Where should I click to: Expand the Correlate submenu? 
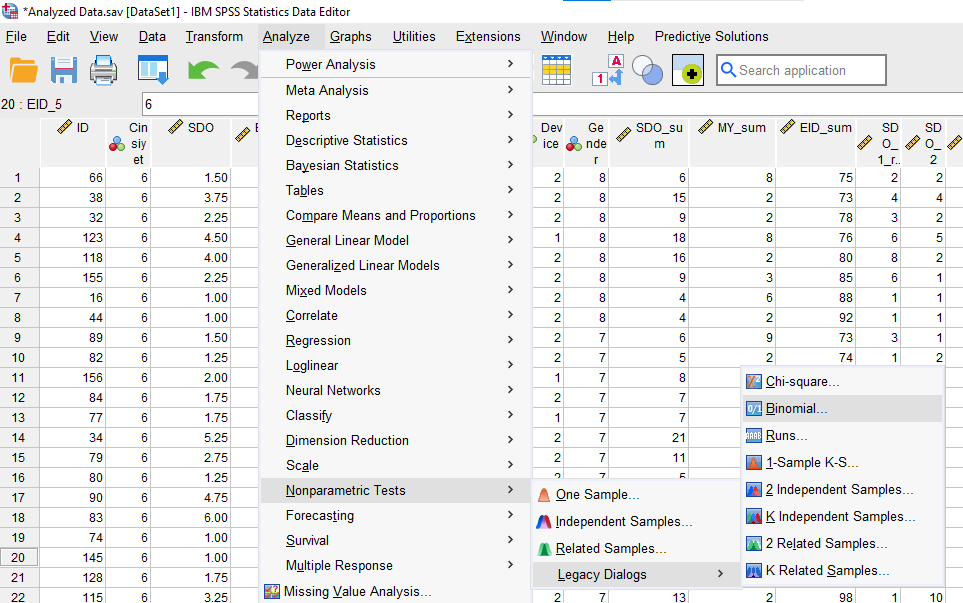(x=395, y=315)
